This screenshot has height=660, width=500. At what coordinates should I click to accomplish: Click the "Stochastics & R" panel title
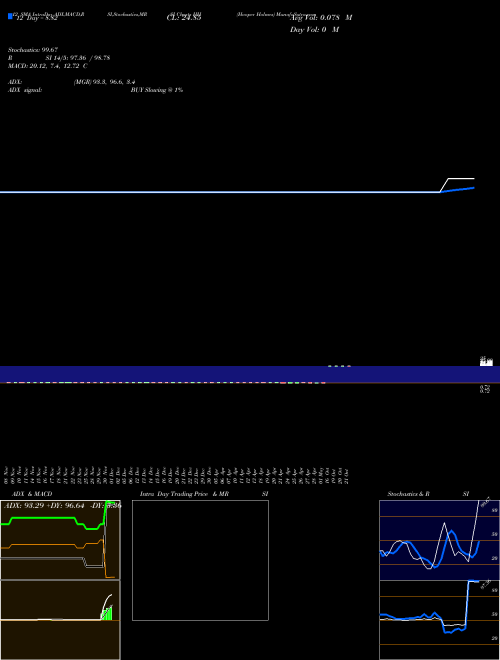pos(408,494)
